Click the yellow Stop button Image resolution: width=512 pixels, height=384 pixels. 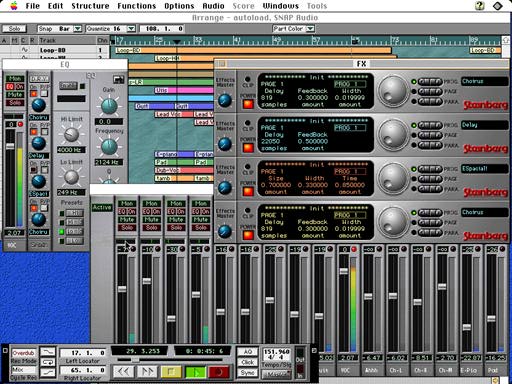171,371
